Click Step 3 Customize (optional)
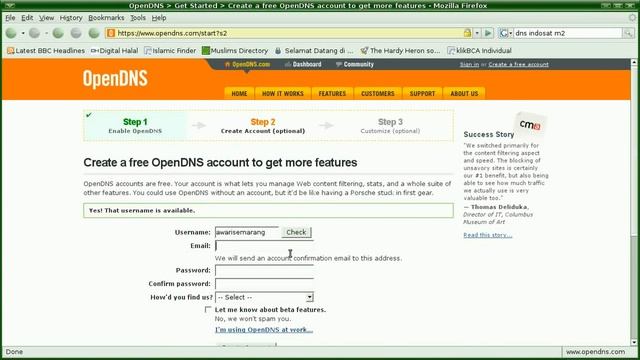The height and width of the screenshot is (360, 640). click(390, 125)
